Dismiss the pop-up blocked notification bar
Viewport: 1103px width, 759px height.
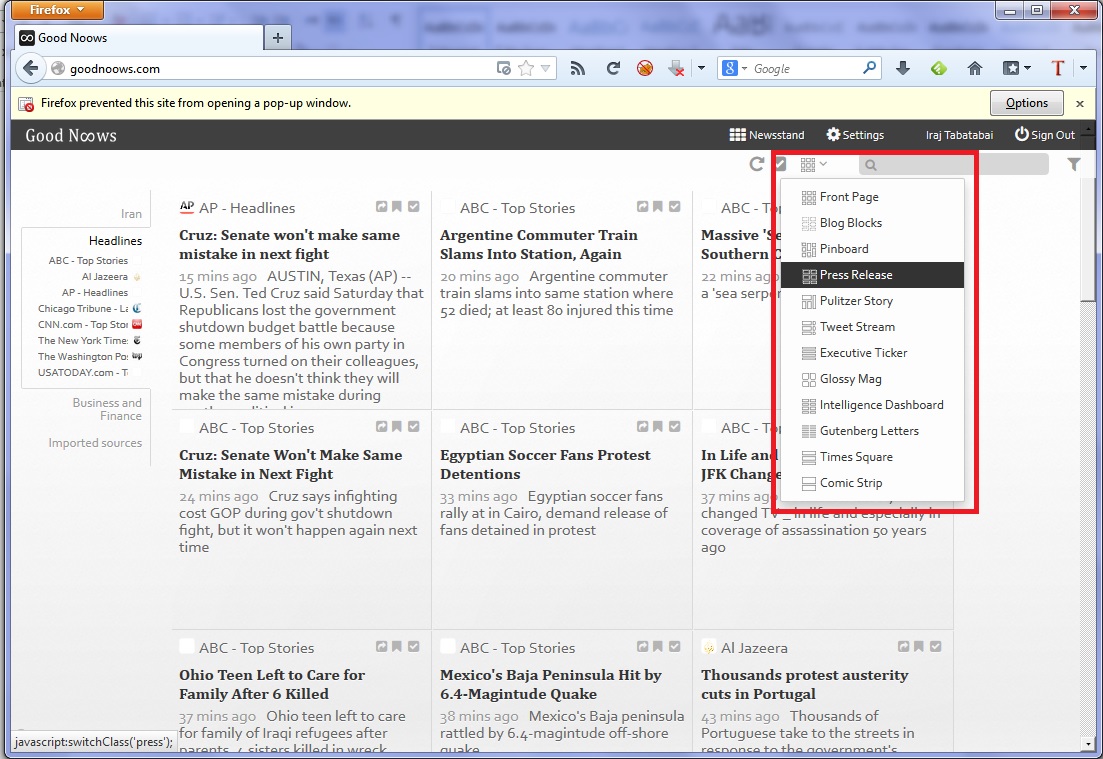(x=1080, y=103)
